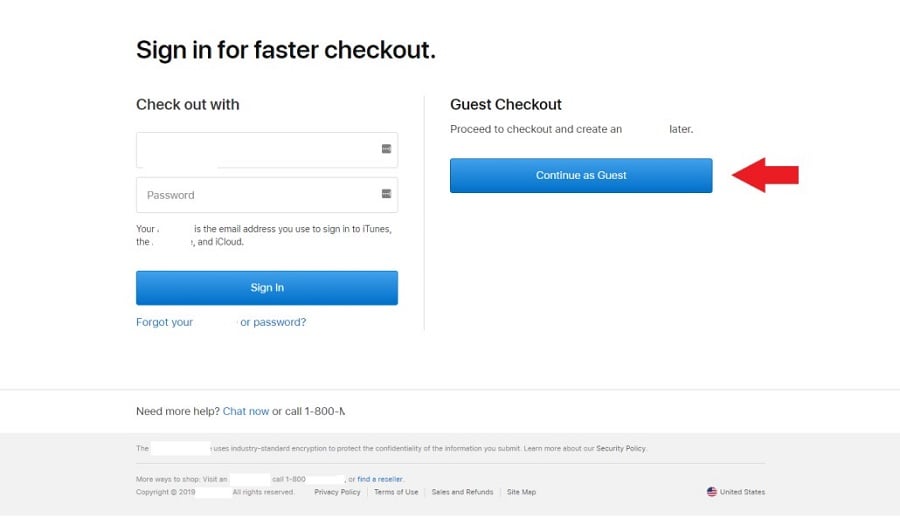The width and height of the screenshot is (900, 524).
Task: Open the Forgot your ID or password link
Action: (x=221, y=322)
